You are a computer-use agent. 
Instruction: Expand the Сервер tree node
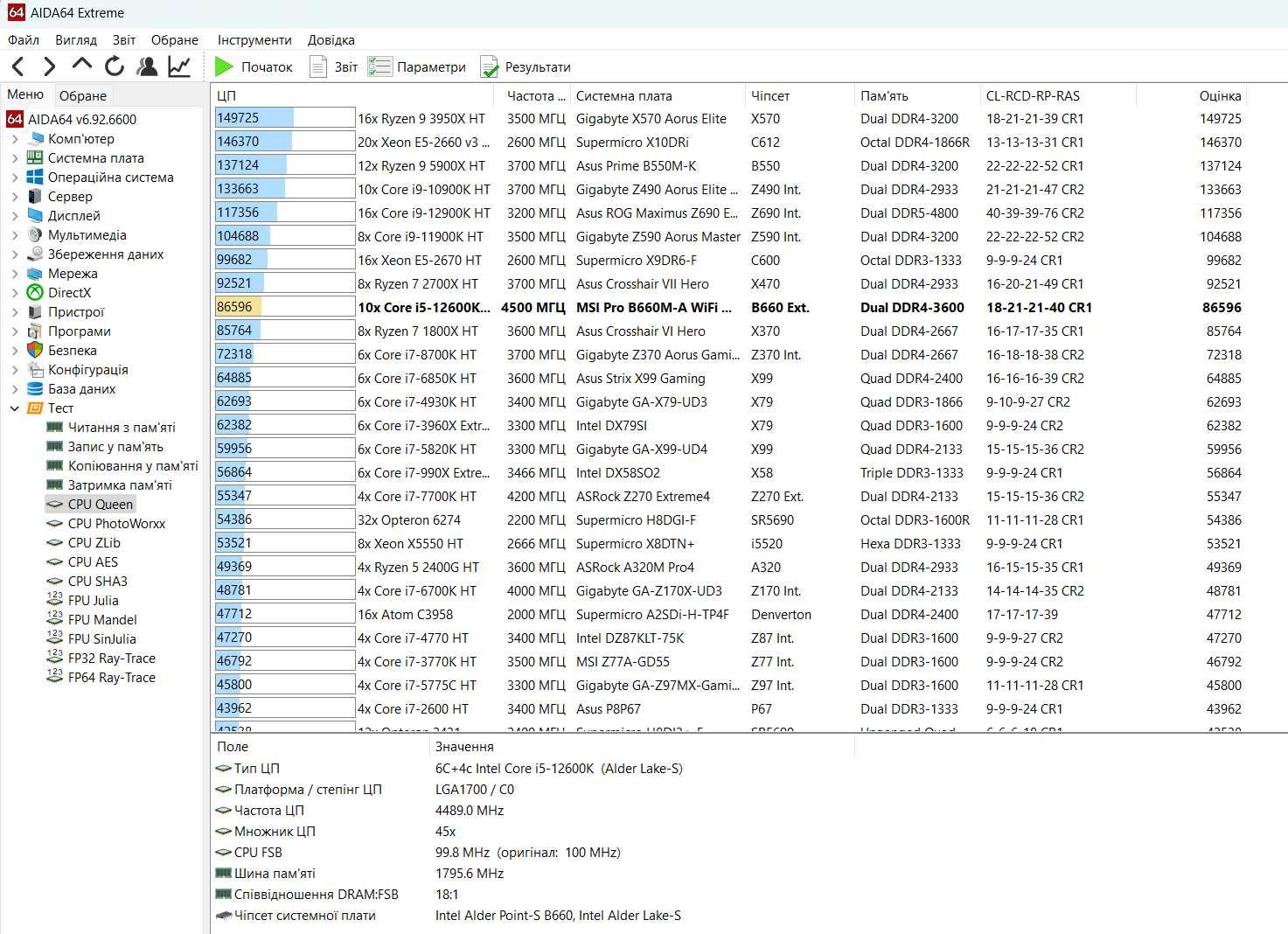15,197
